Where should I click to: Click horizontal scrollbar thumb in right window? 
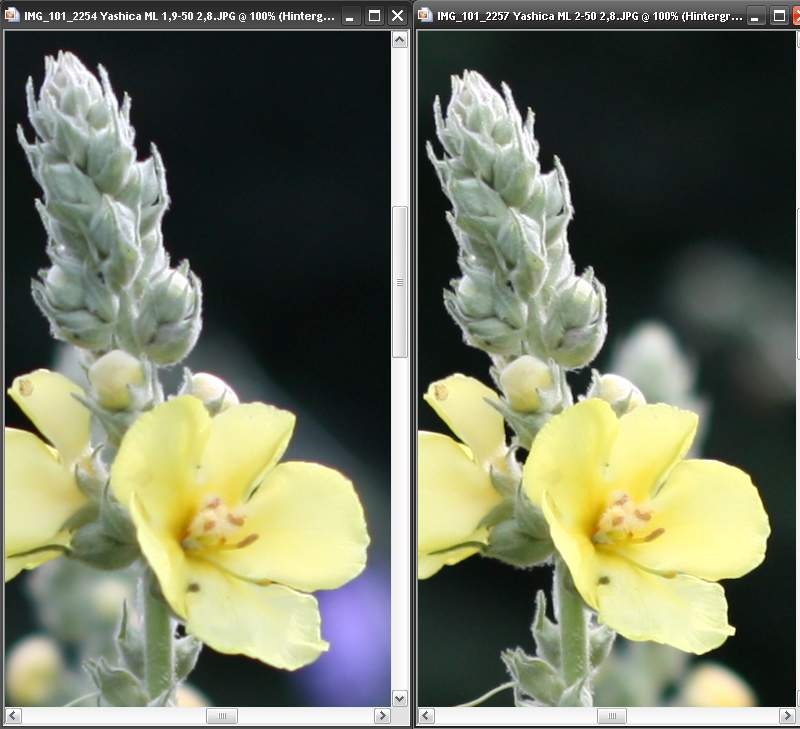click(611, 716)
